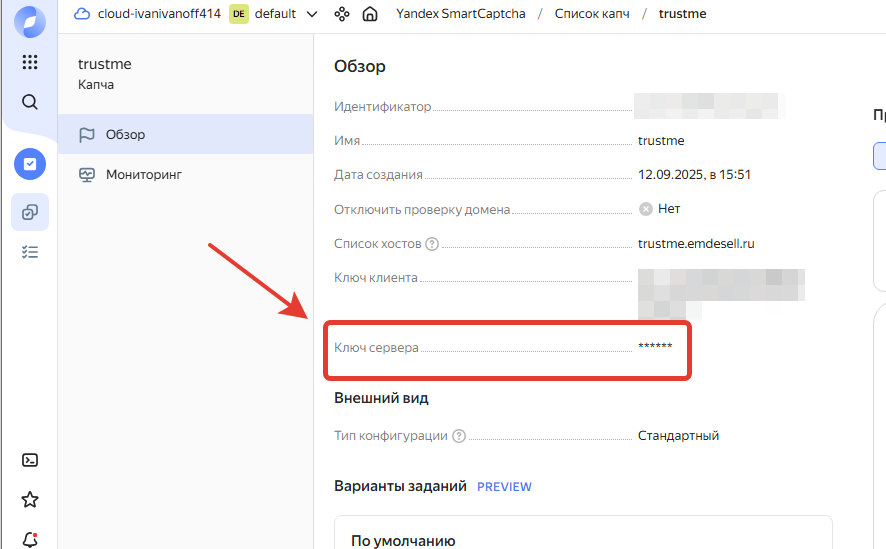This screenshot has height=549, width=886.
Task: Open the blue SmartCaptcha service icon
Action: pyautogui.click(x=30, y=164)
